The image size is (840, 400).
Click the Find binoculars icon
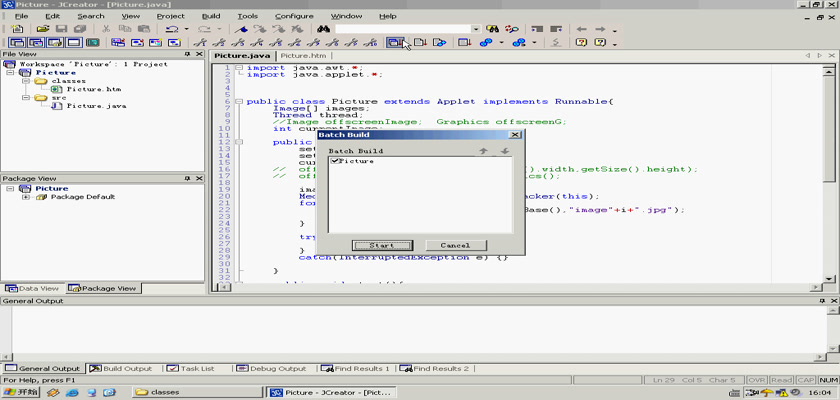(x=322, y=29)
